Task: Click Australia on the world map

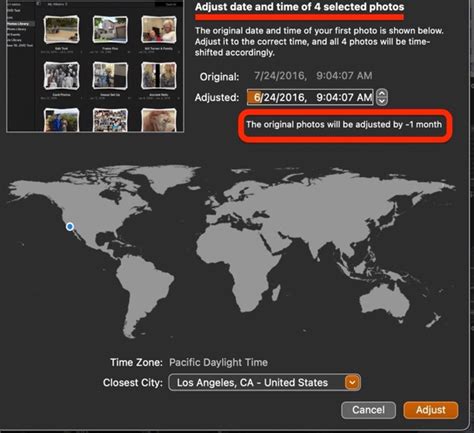Action: 385,303
